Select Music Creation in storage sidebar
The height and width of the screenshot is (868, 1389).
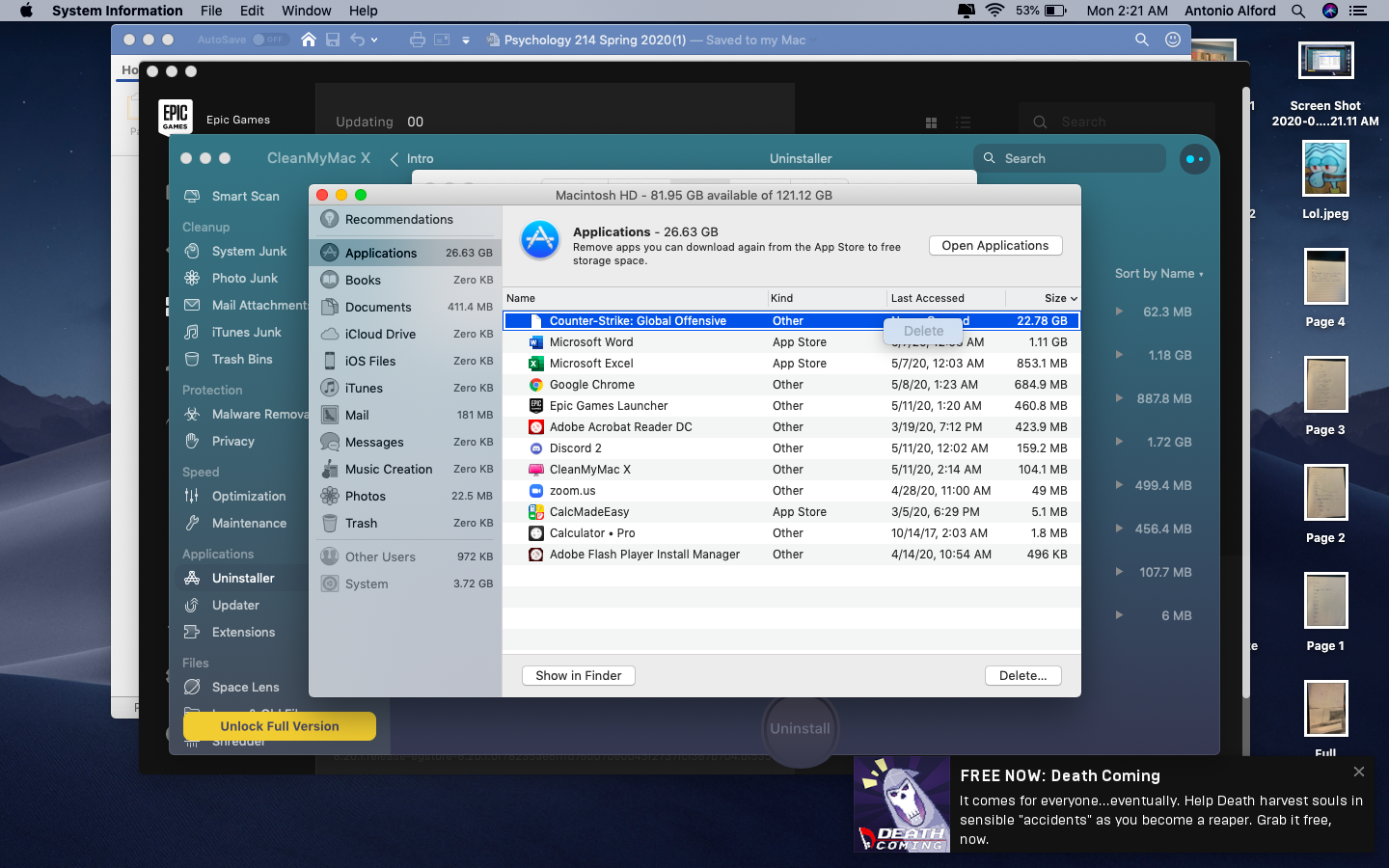[405, 469]
